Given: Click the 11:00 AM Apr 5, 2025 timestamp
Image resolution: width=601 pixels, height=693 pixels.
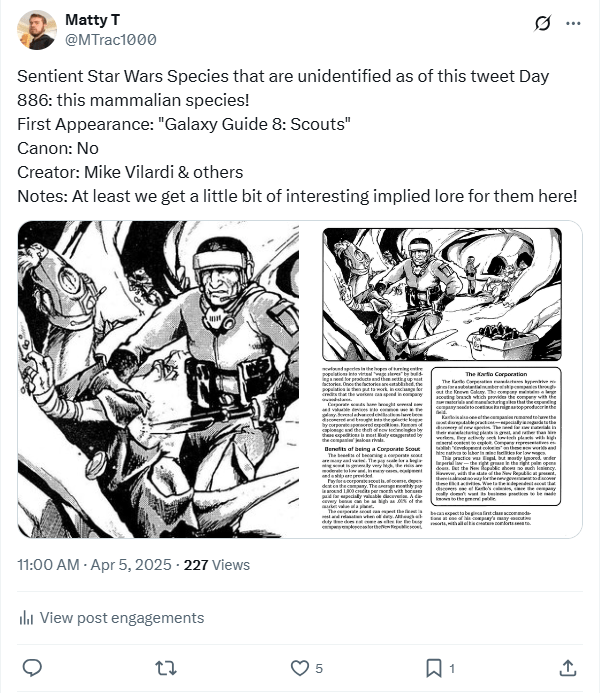Looking at the screenshot, I should click(x=94, y=565).
